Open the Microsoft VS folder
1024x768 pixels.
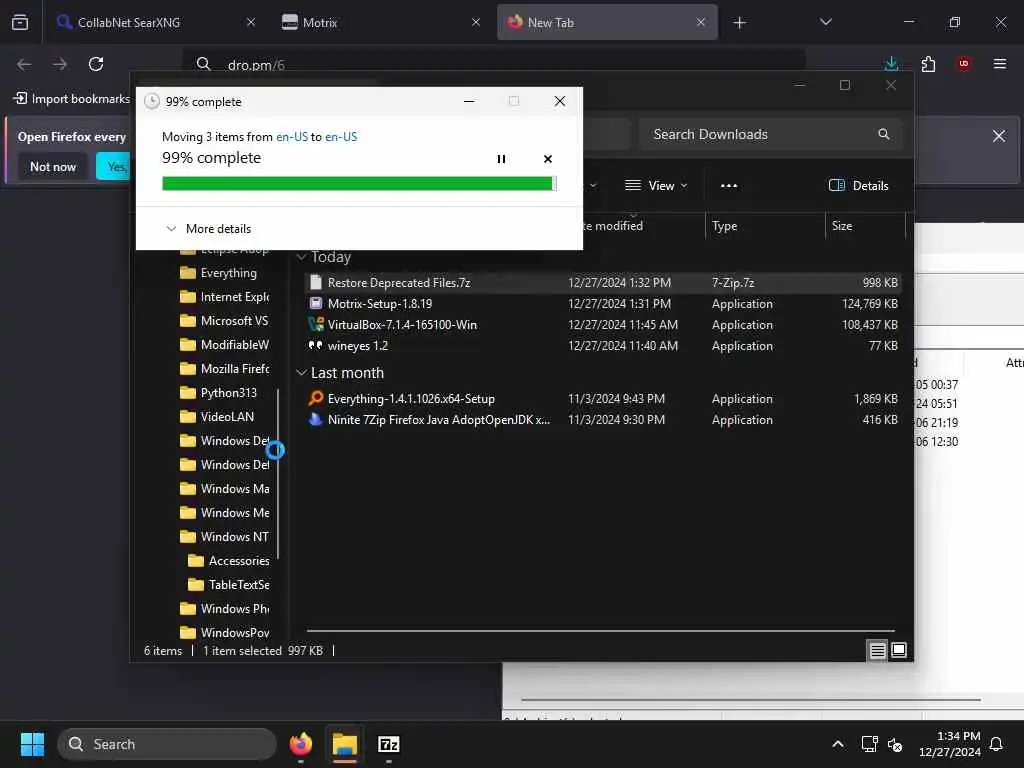point(224,321)
